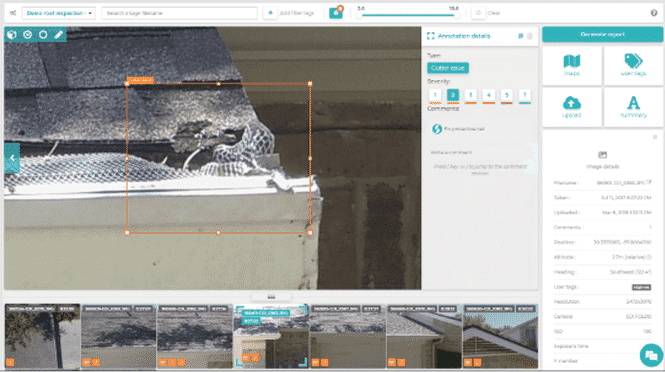
Task: Click the commenter avatar icon
Action: (x=437, y=129)
